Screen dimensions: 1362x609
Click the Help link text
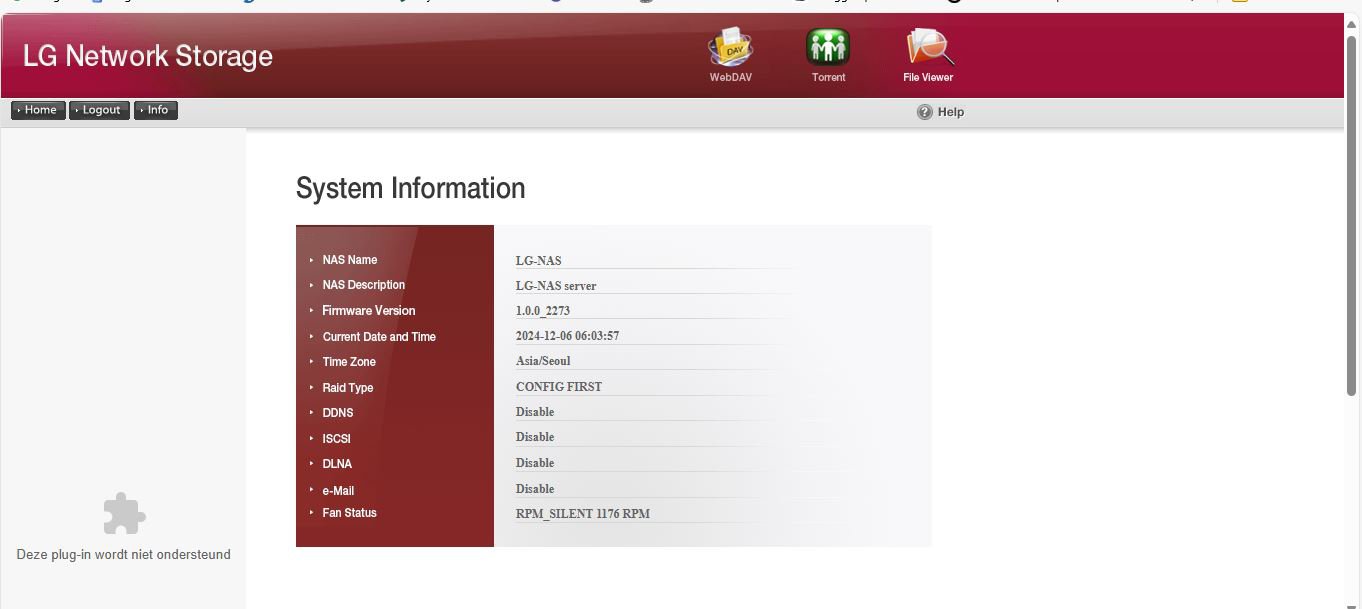(x=951, y=112)
